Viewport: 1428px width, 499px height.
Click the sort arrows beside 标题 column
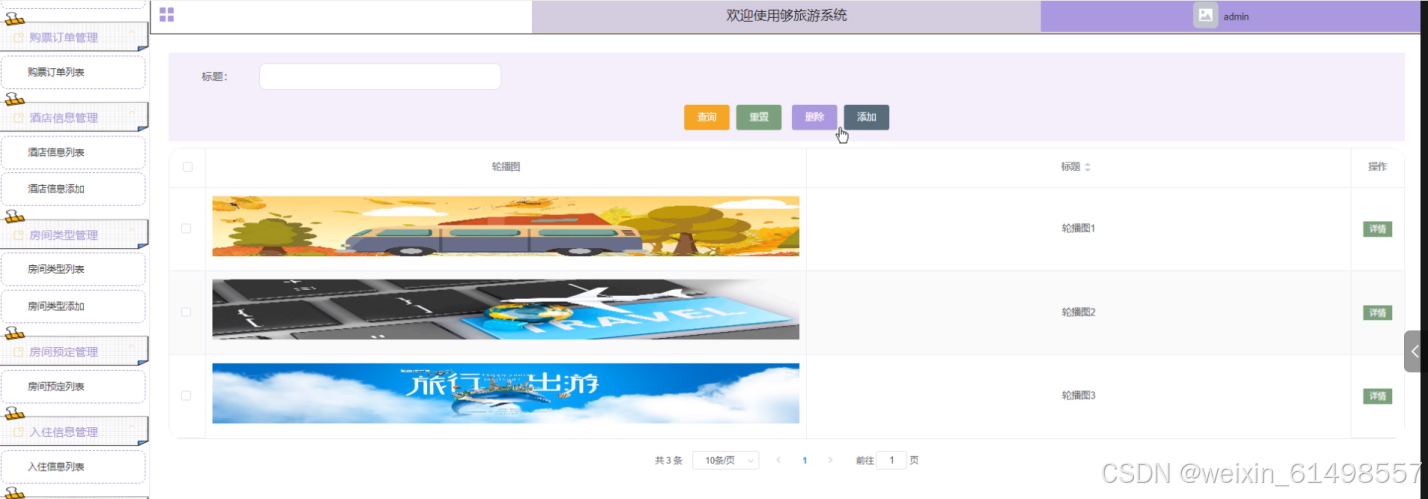(x=1087, y=167)
